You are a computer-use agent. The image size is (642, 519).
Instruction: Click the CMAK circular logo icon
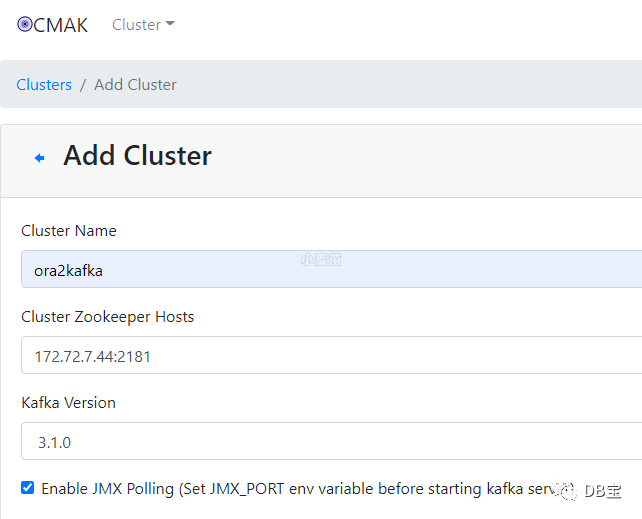(x=25, y=25)
